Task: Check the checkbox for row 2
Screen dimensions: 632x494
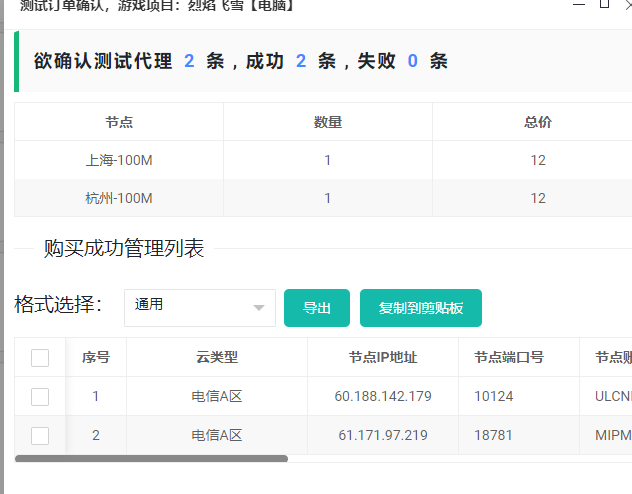Action: tap(40, 436)
